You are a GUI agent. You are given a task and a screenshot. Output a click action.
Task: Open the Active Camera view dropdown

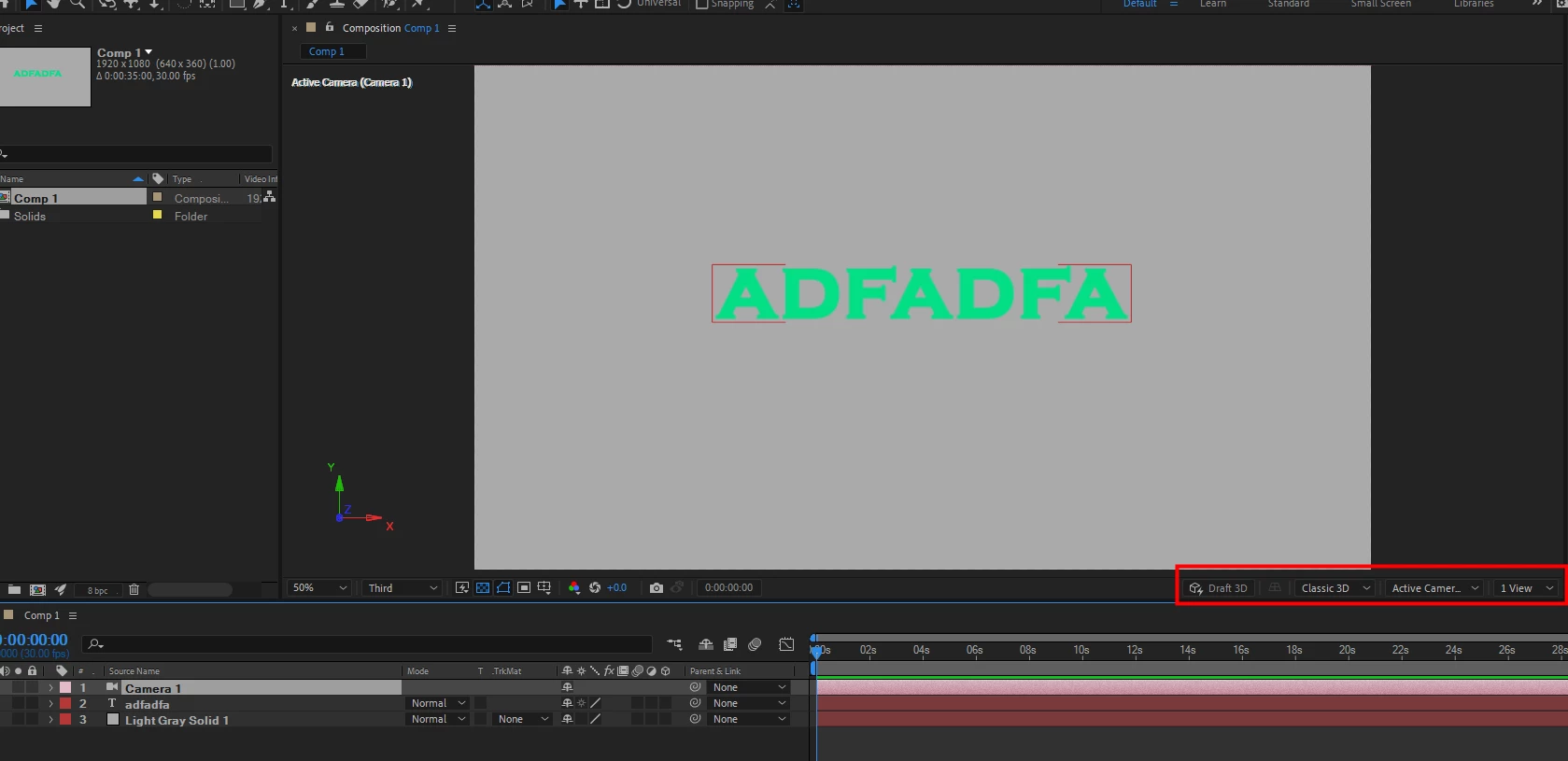1434,587
